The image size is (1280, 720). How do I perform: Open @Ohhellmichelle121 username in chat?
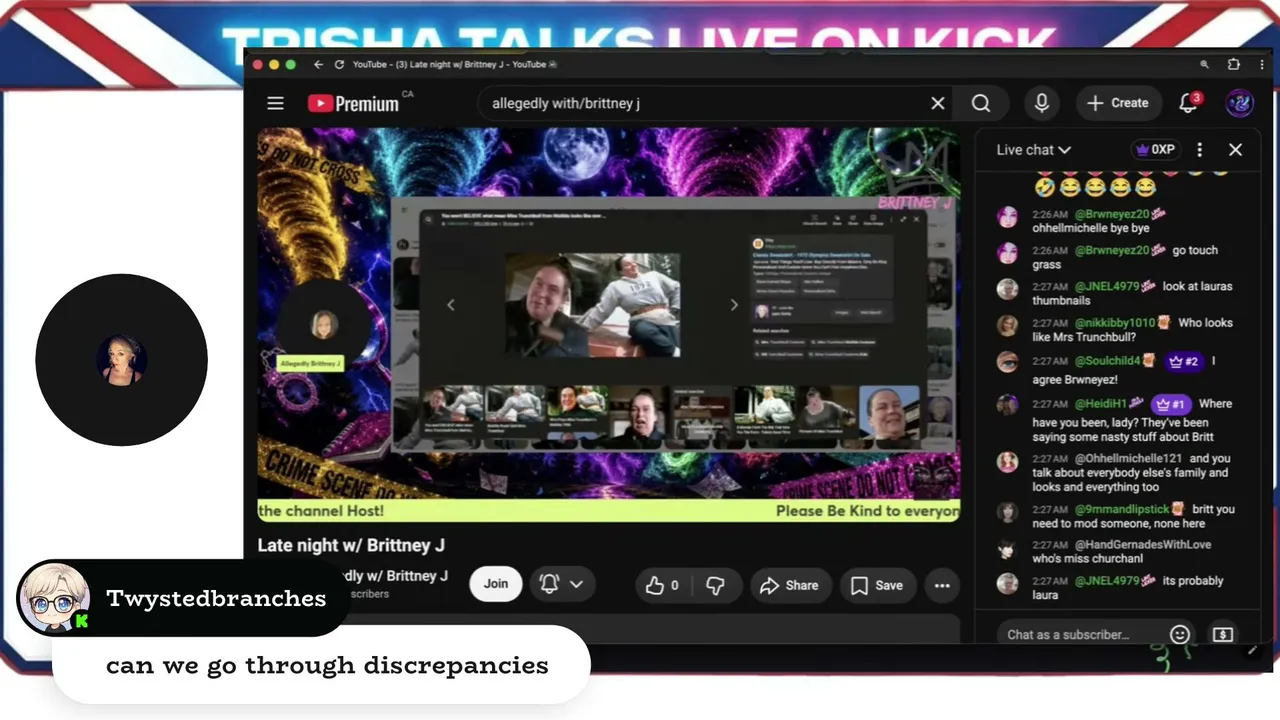click(1128, 459)
